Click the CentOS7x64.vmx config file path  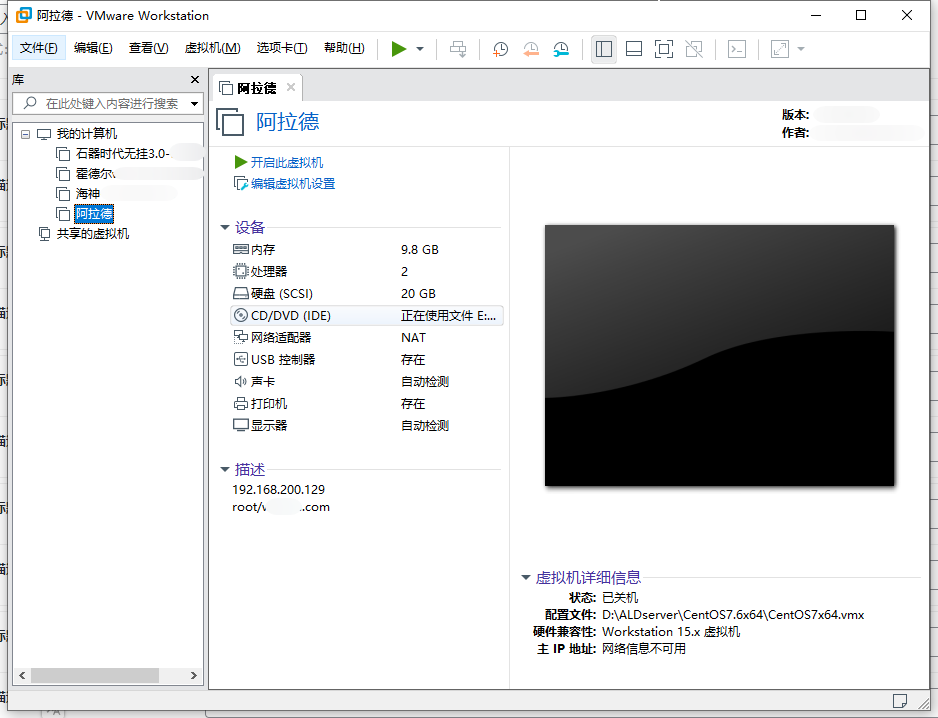pos(733,614)
